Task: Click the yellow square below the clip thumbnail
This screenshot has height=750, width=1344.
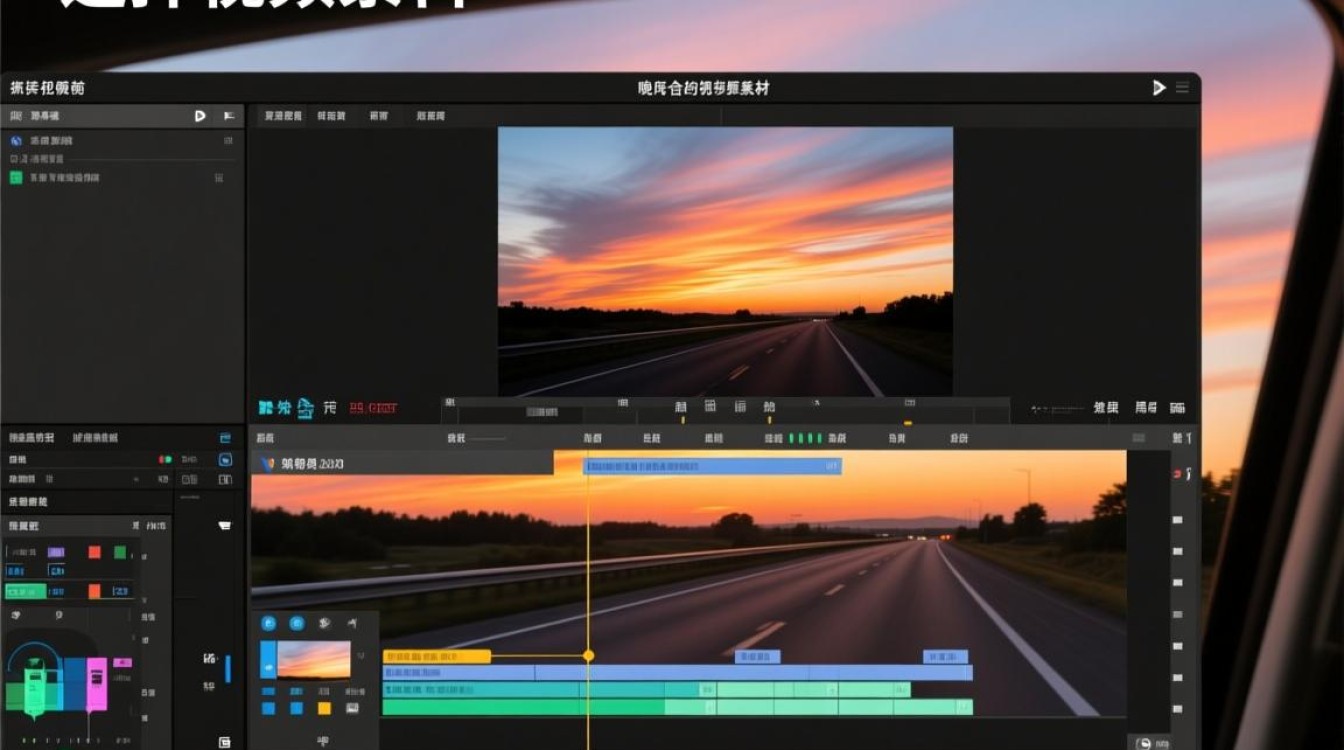Action: click(x=324, y=708)
